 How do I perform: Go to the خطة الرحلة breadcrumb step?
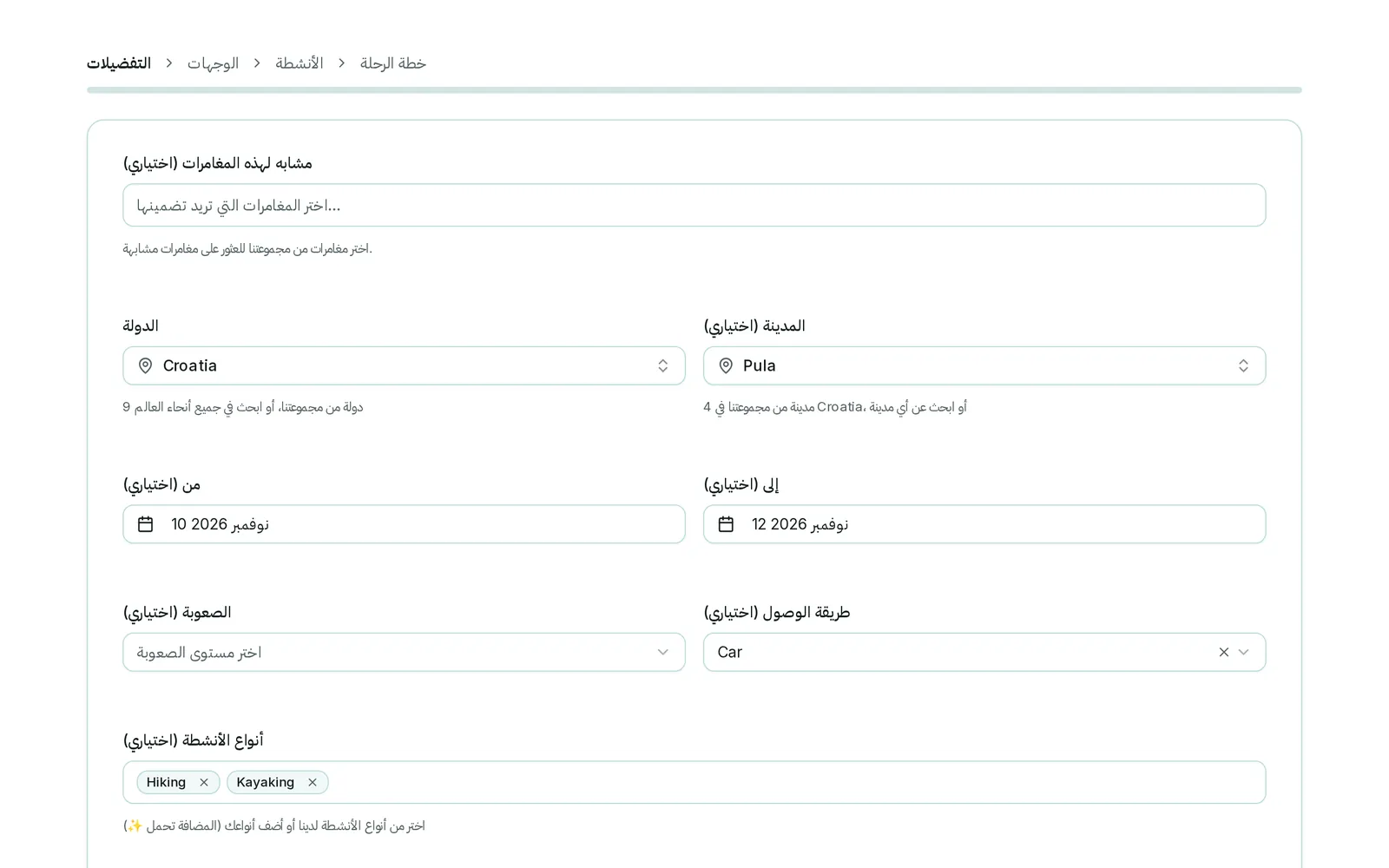tap(393, 63)
